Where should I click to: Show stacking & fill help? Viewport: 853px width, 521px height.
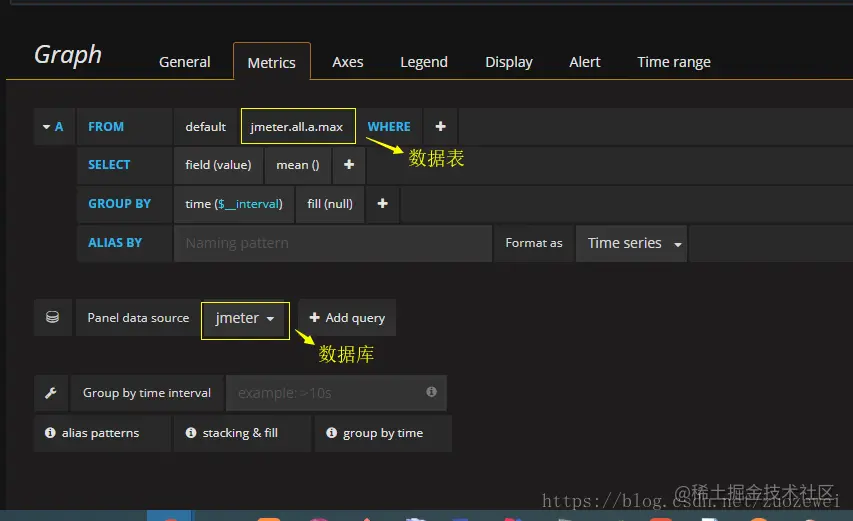point(242,433)
